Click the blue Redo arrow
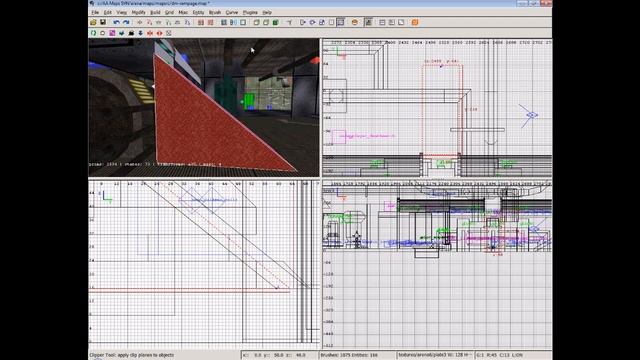The height and width of the screenshot is (360, 640). [126, 22]
